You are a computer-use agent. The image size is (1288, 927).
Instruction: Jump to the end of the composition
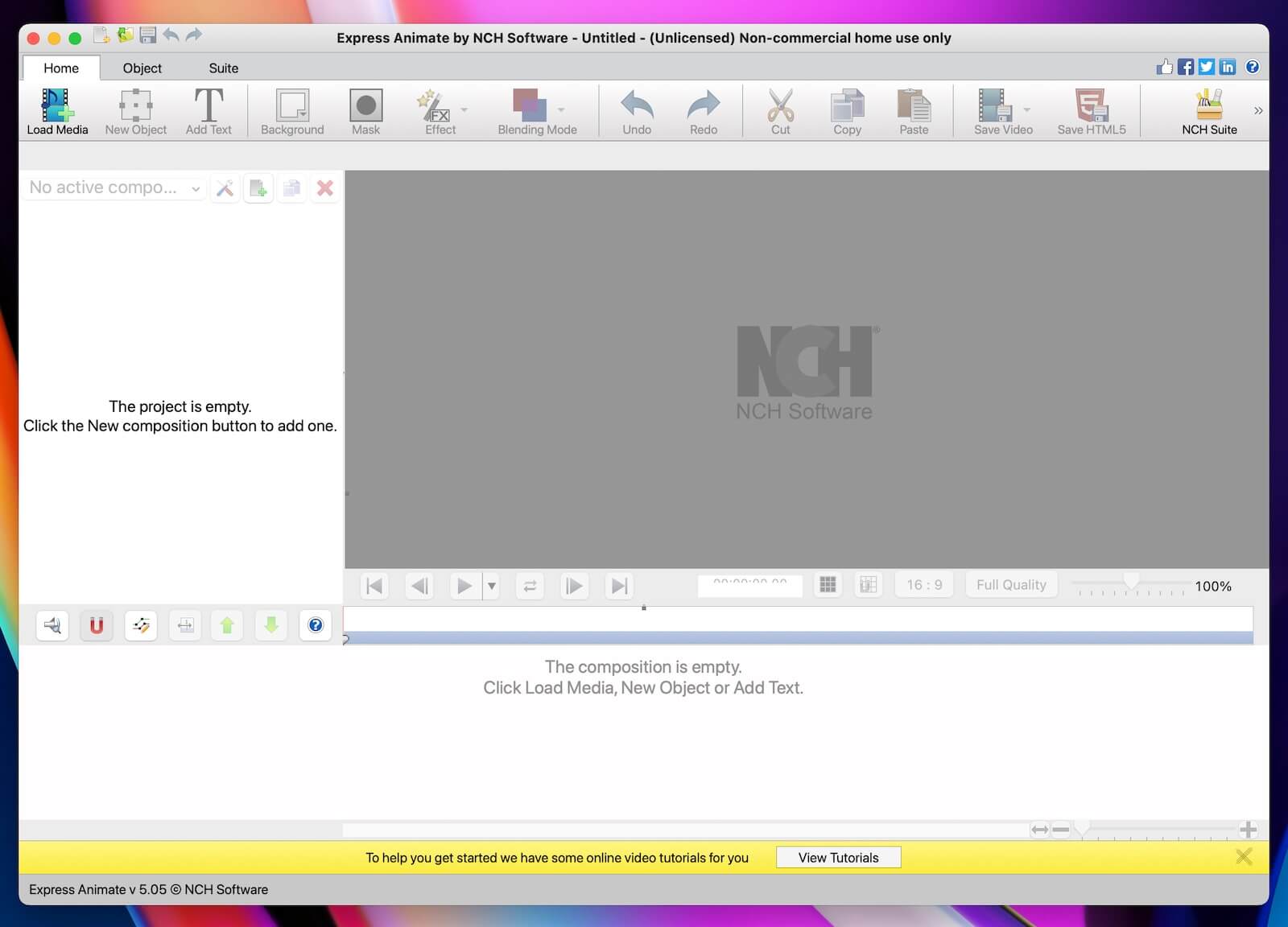[x=619, y=586]
